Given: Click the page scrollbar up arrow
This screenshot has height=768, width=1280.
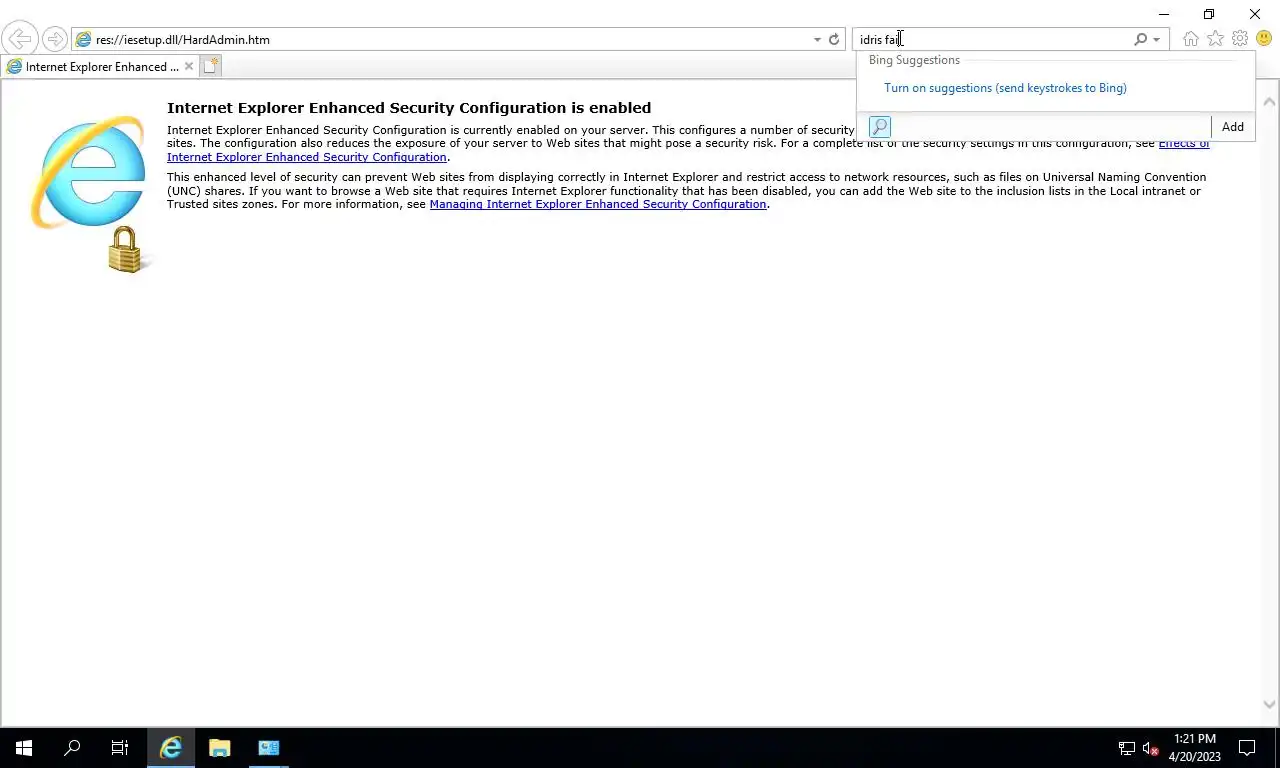Looking at the screenshot, I should tap(1270, 101).
